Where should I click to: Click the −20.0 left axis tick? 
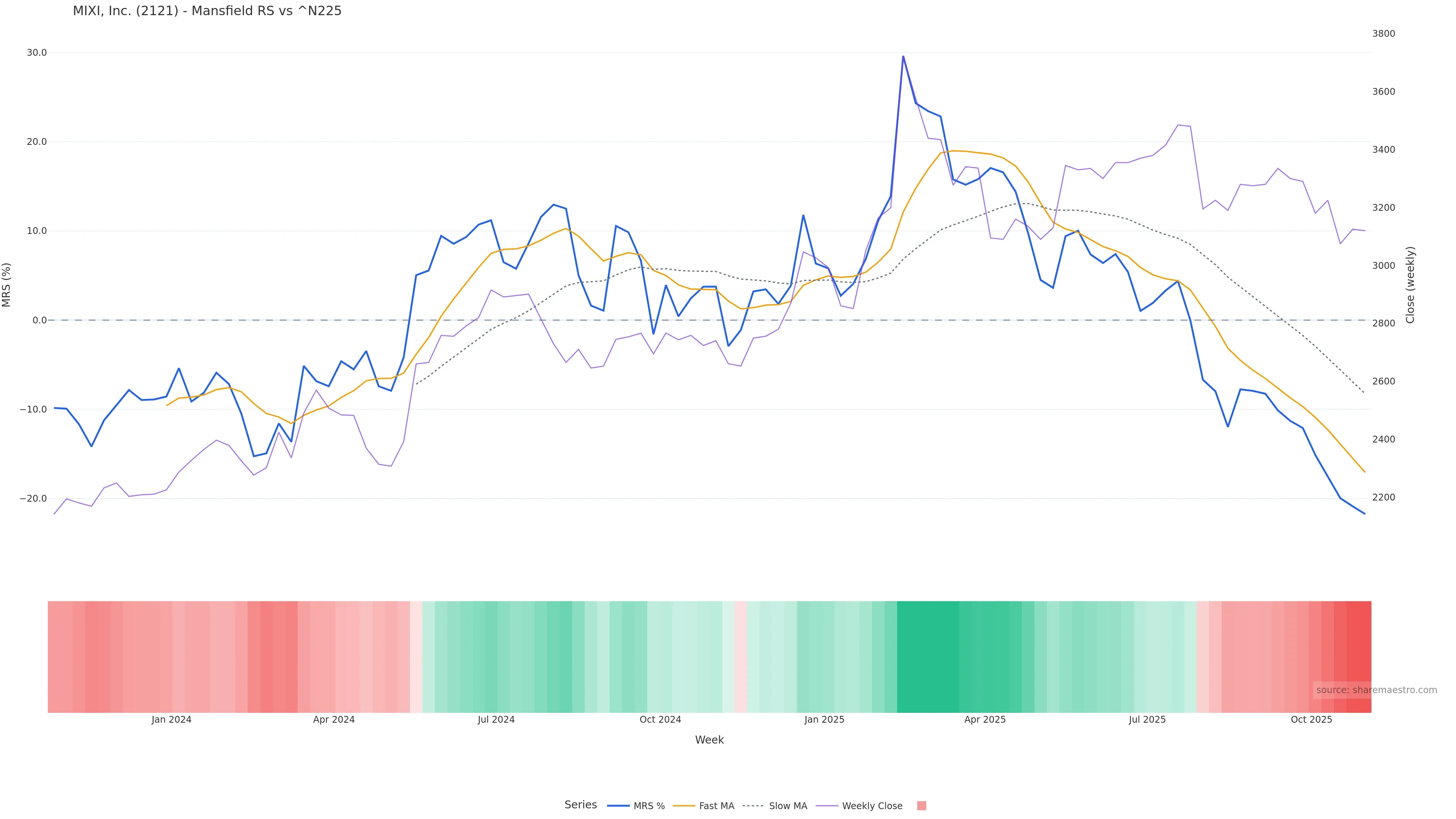coord(33,499)
